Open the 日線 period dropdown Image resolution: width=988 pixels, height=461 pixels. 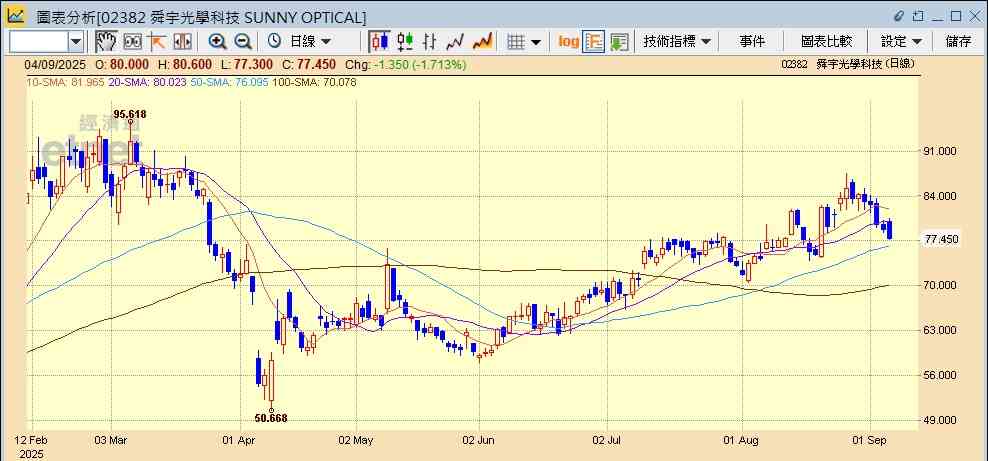click(x=309, y=42)
